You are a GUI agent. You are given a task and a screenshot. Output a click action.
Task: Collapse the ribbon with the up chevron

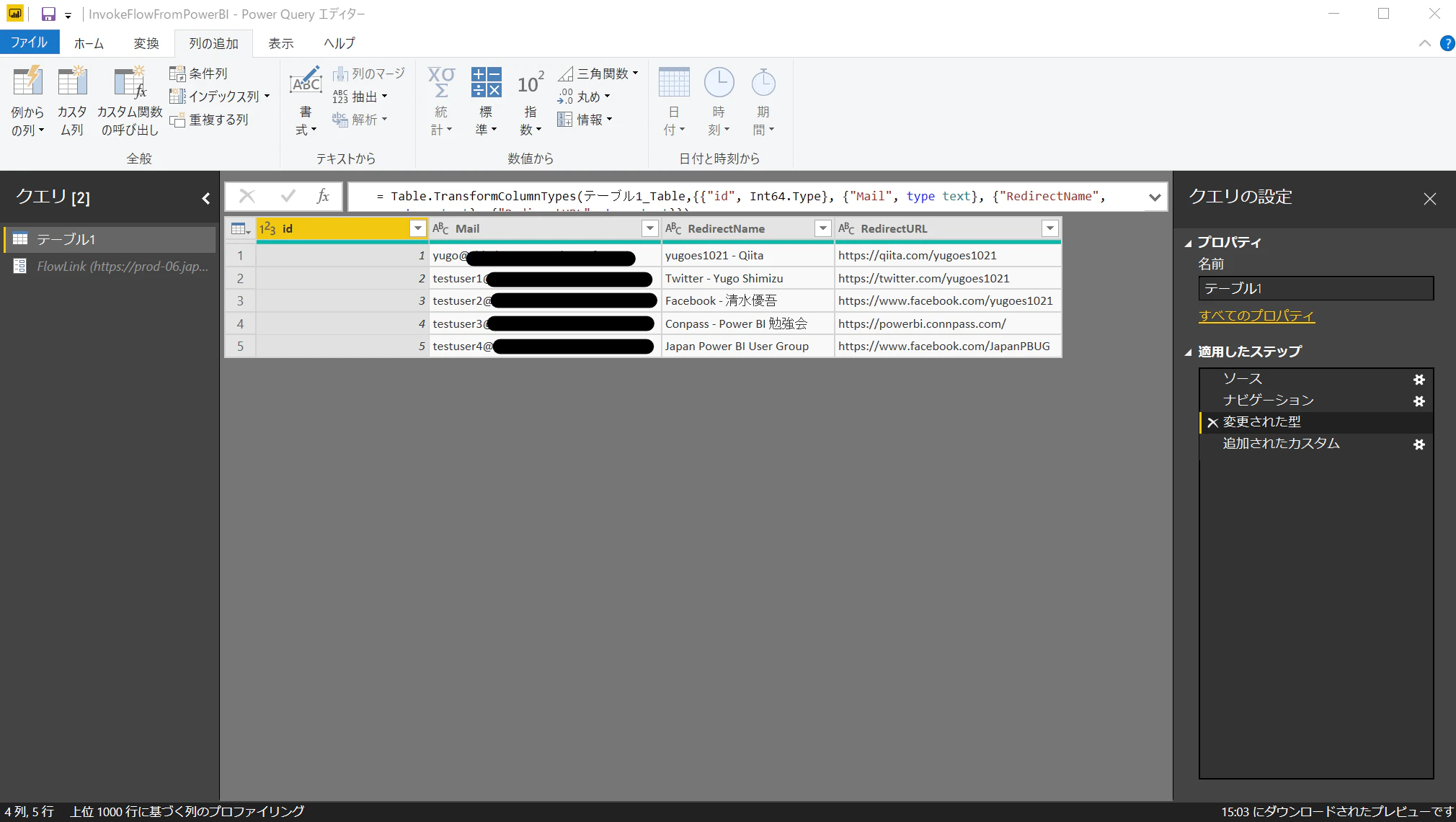coord(1425,43)
